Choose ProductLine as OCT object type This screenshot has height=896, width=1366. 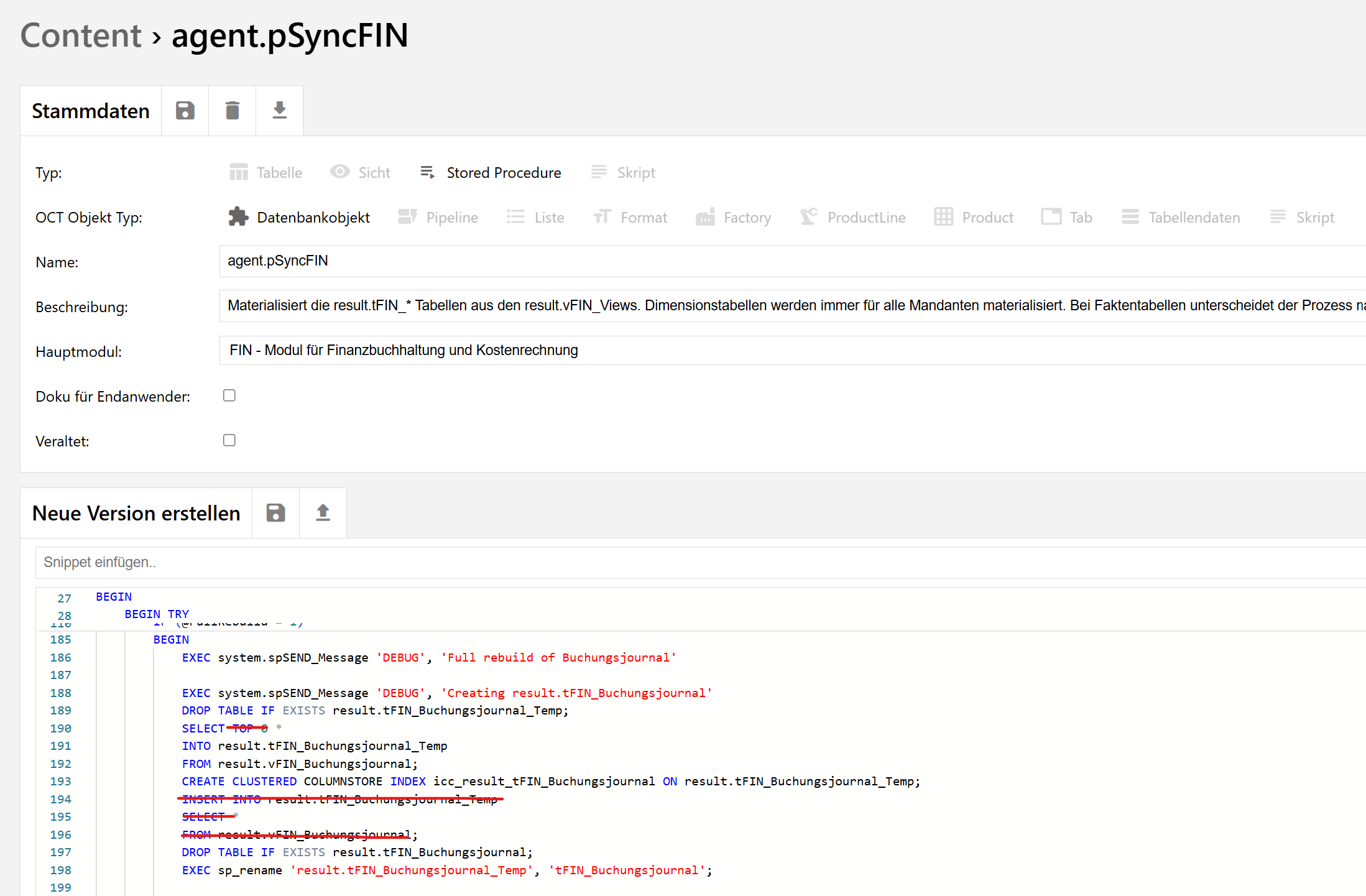click(853, 218)
